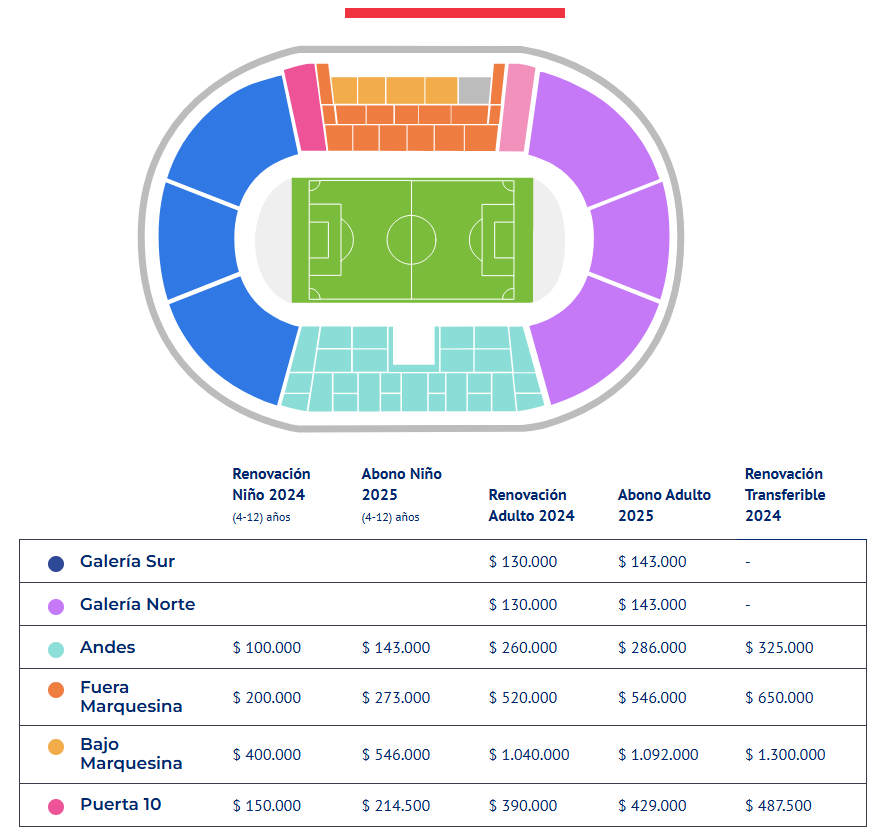Screen dimensions: 894x834
Task: Select the $ 100.000 Andes child renewal price
Action: tap(266, 648)
